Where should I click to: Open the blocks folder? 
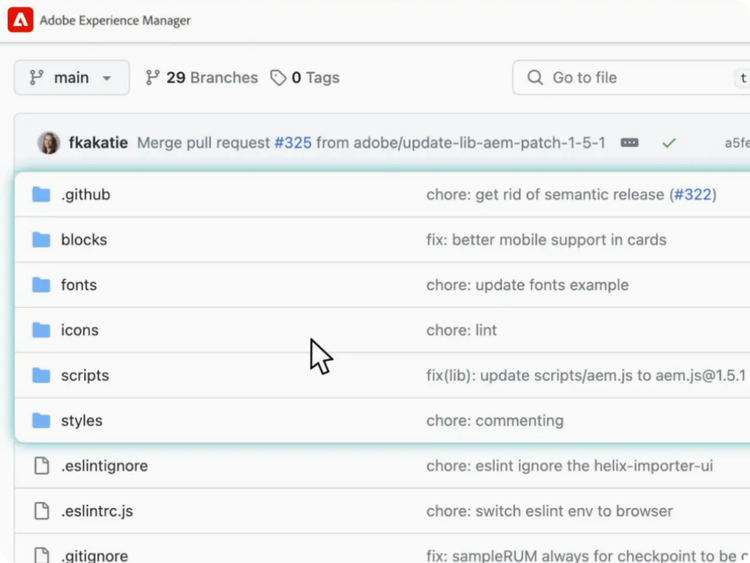pos(83,240)
